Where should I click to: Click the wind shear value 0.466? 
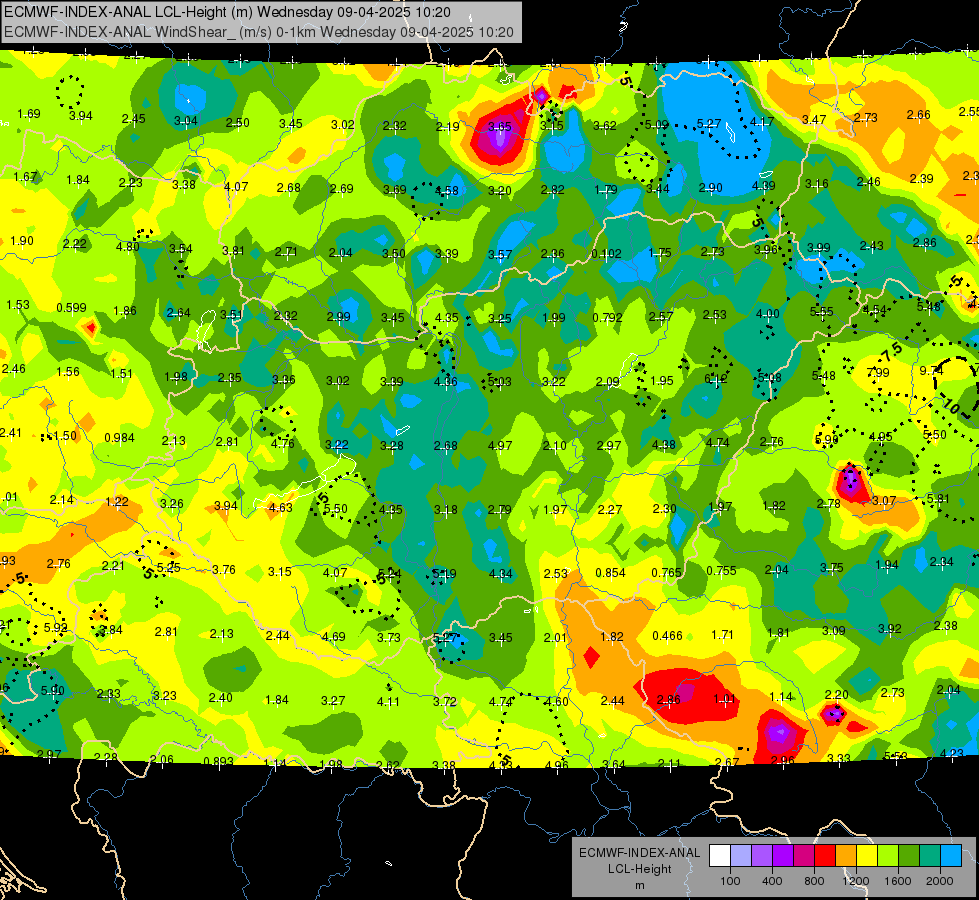(x=667, y=636)
